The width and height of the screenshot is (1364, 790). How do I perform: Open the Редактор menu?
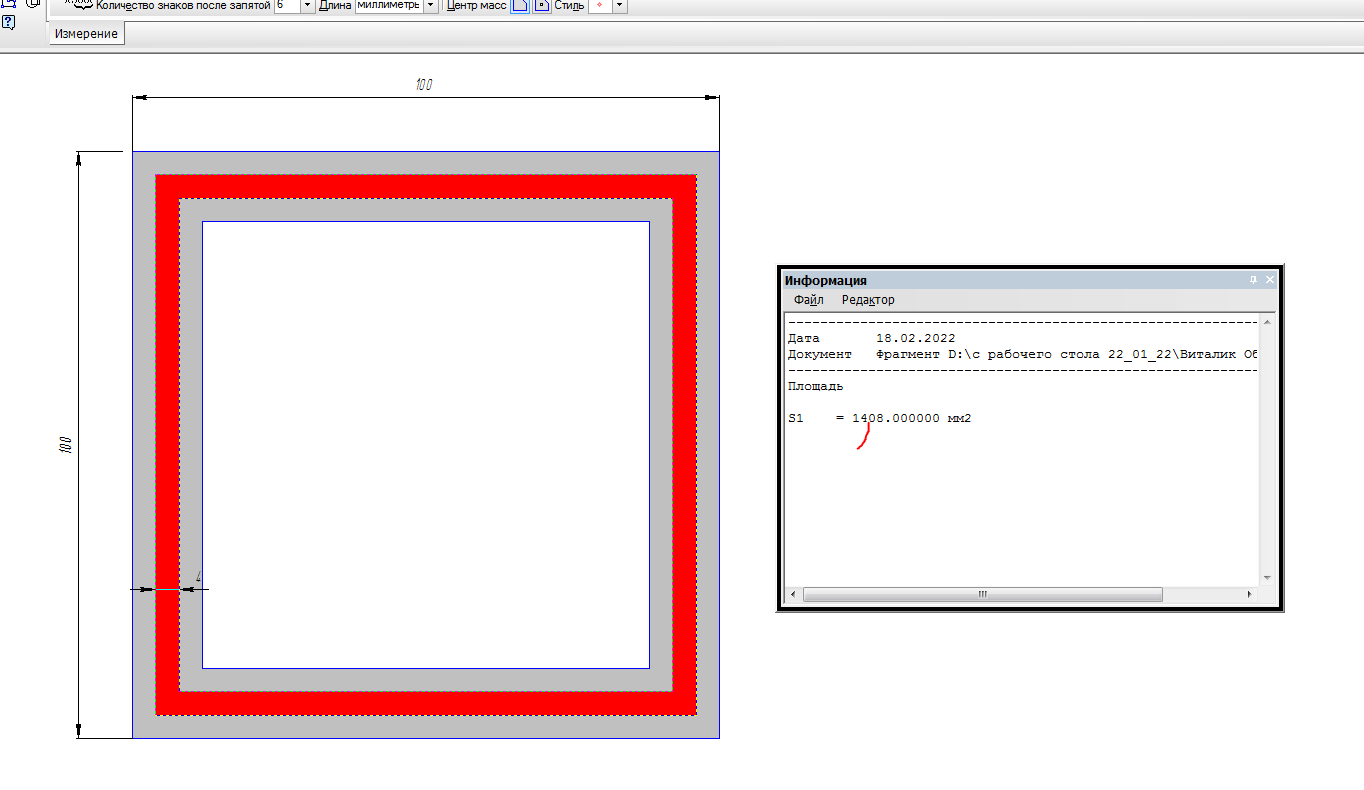click(868, 300)
